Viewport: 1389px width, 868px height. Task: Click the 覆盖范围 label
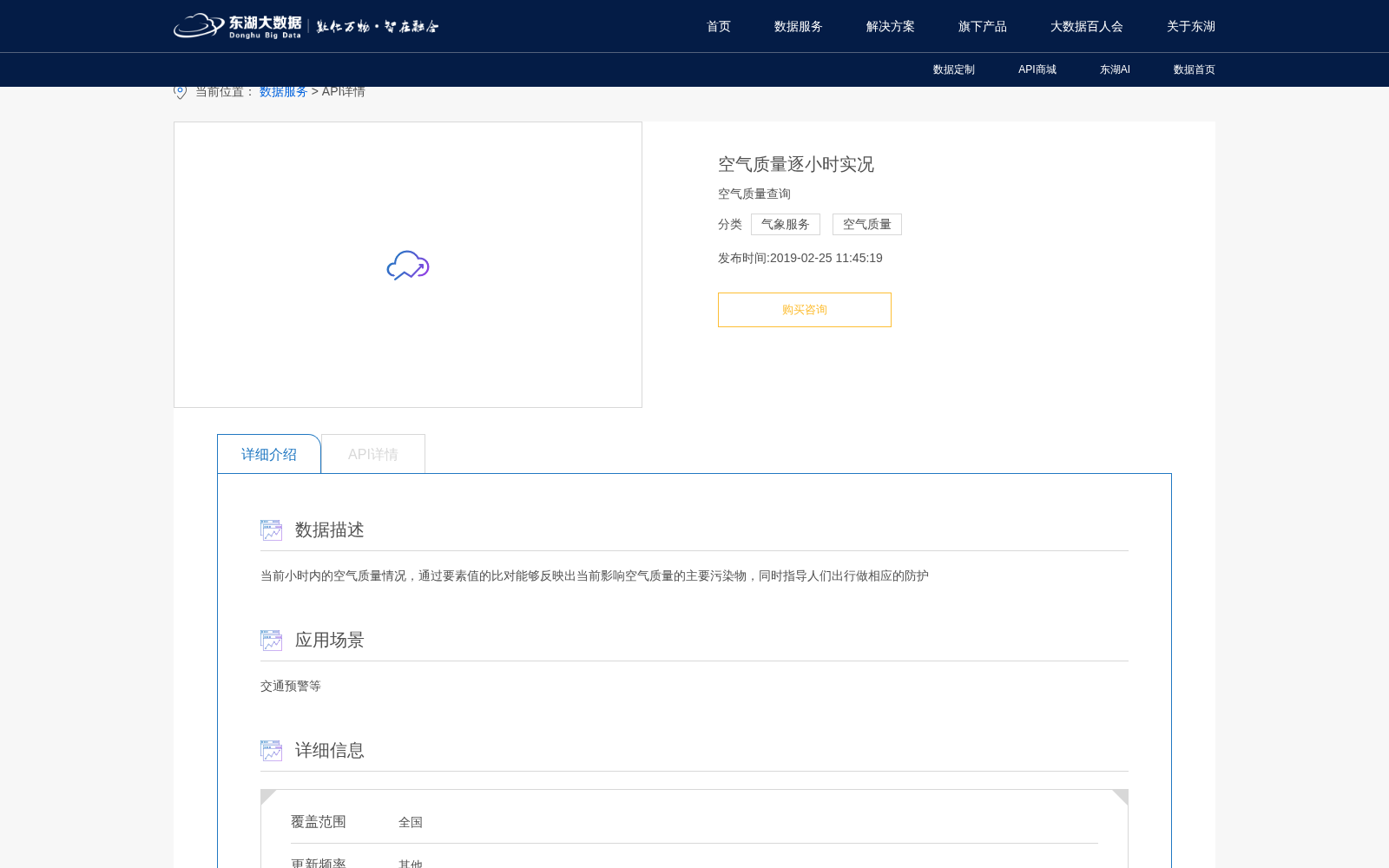(x=319, y=822)
